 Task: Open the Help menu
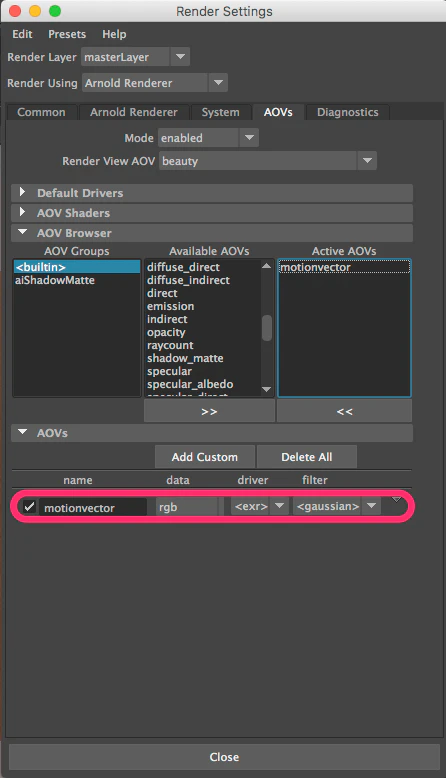click(x=114, y=34)
